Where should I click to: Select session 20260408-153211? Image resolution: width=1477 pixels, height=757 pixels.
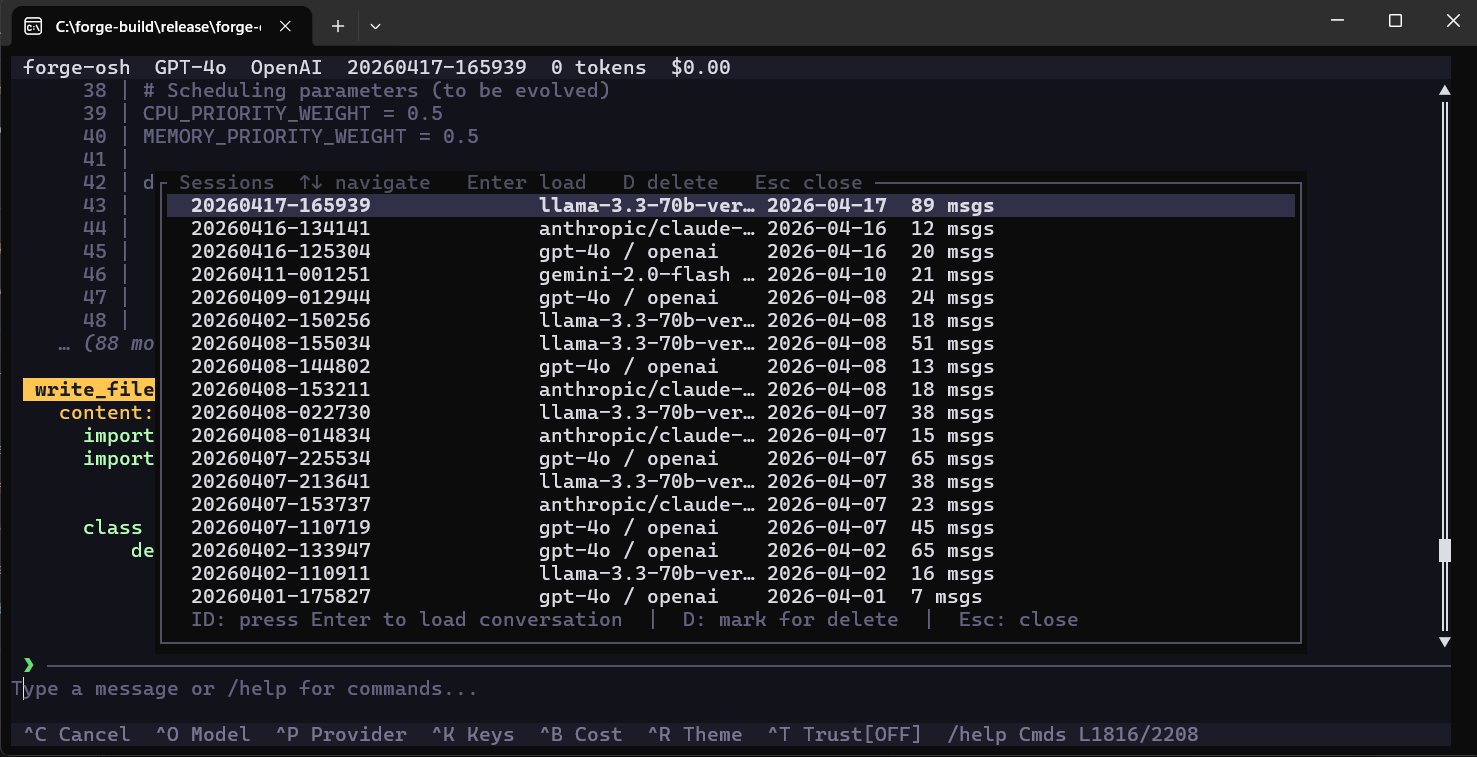tap(730, 390)
